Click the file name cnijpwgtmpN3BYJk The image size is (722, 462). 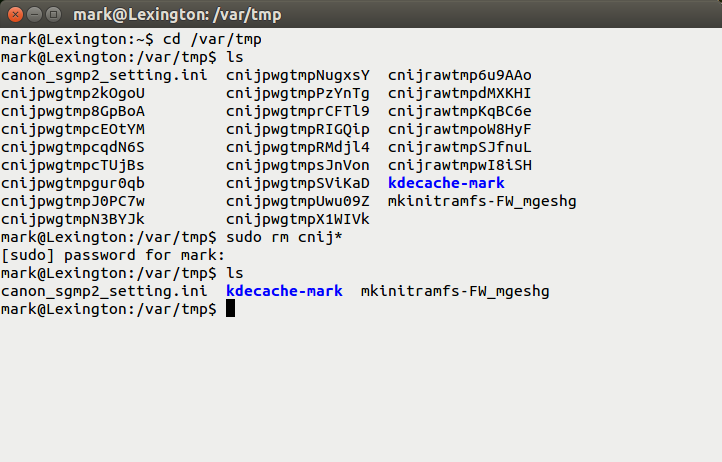tap(73, 219)
